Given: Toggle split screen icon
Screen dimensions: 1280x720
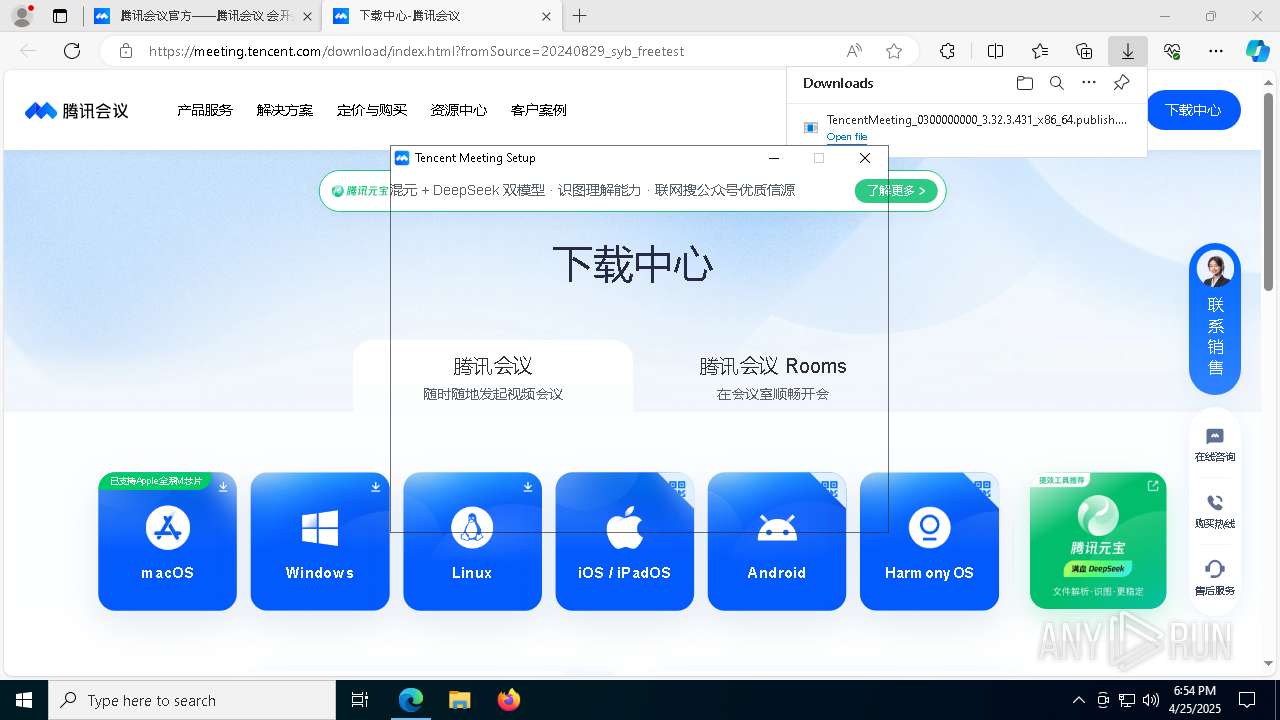Looking at the screenshot, I should click(995, 51).
